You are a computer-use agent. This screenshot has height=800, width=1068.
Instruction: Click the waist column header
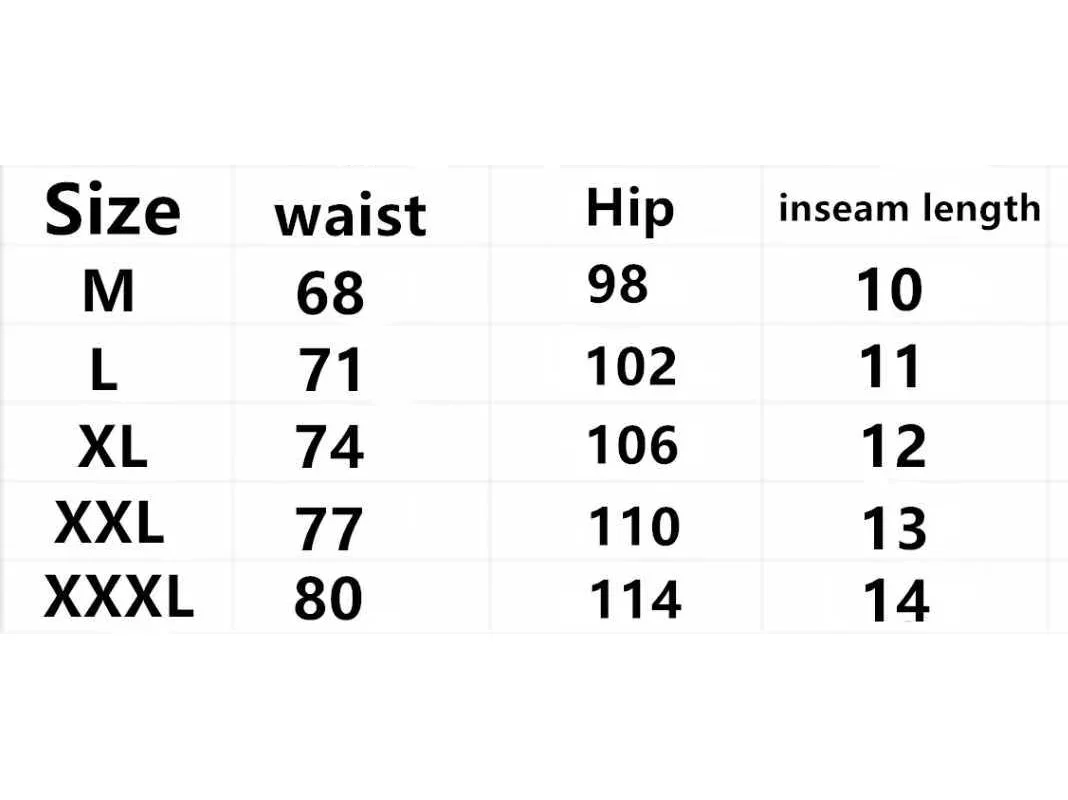351,216
